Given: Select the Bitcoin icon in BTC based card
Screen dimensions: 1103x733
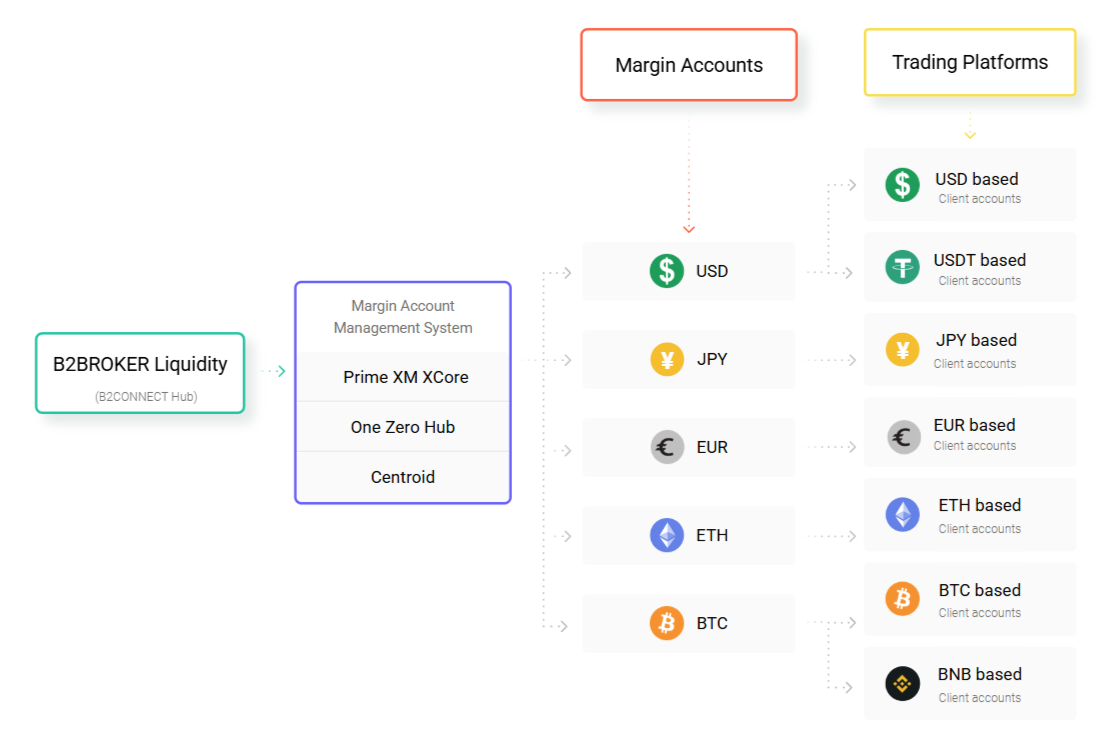Looking at the screenshot, I should 903,599.
